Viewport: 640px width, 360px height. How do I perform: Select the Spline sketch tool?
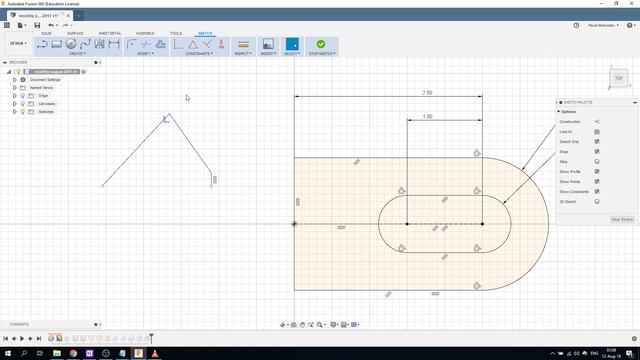click(x=85, y=44)
